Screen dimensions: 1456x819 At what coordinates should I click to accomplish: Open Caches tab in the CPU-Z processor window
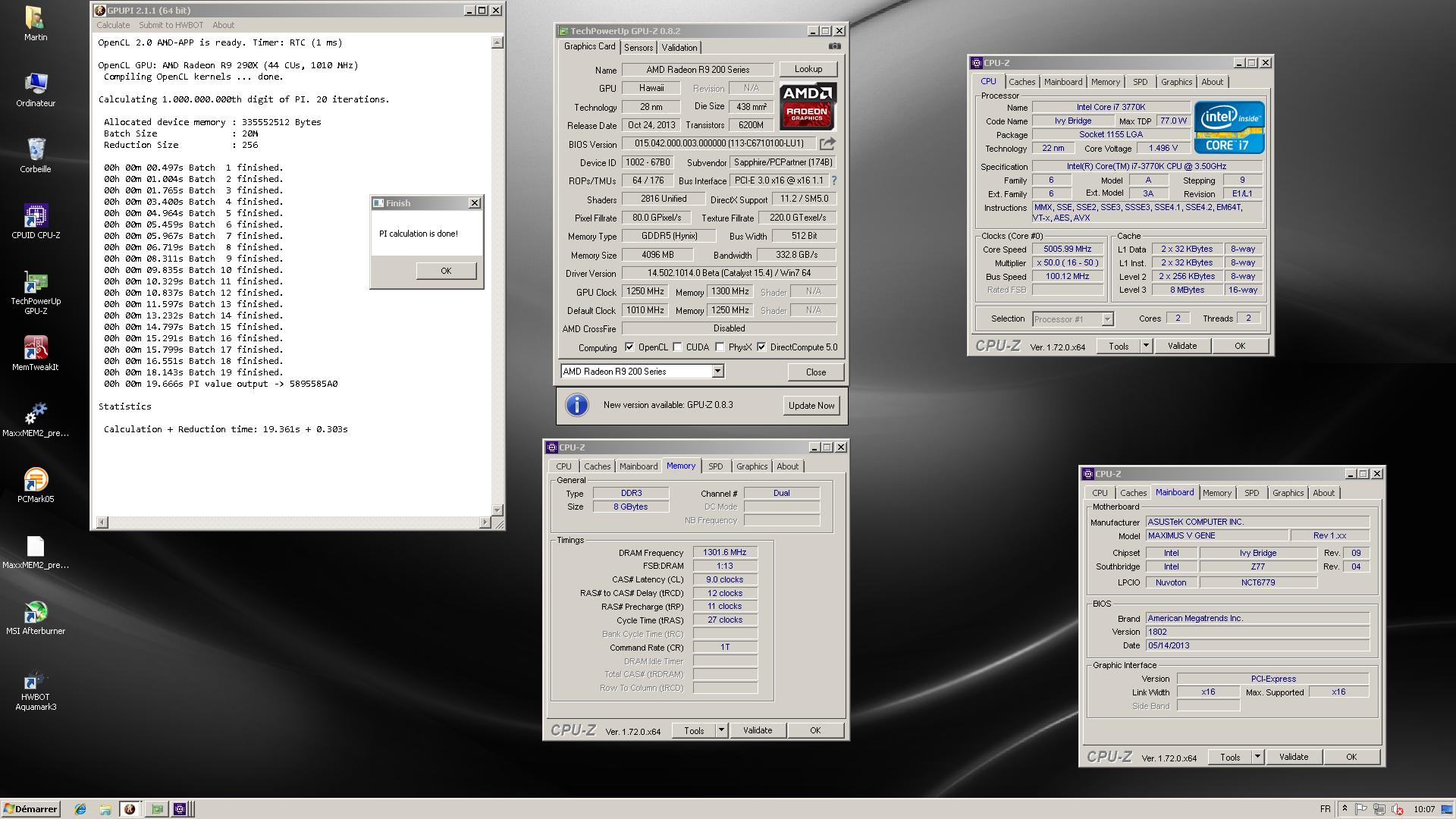[1021, 82]
